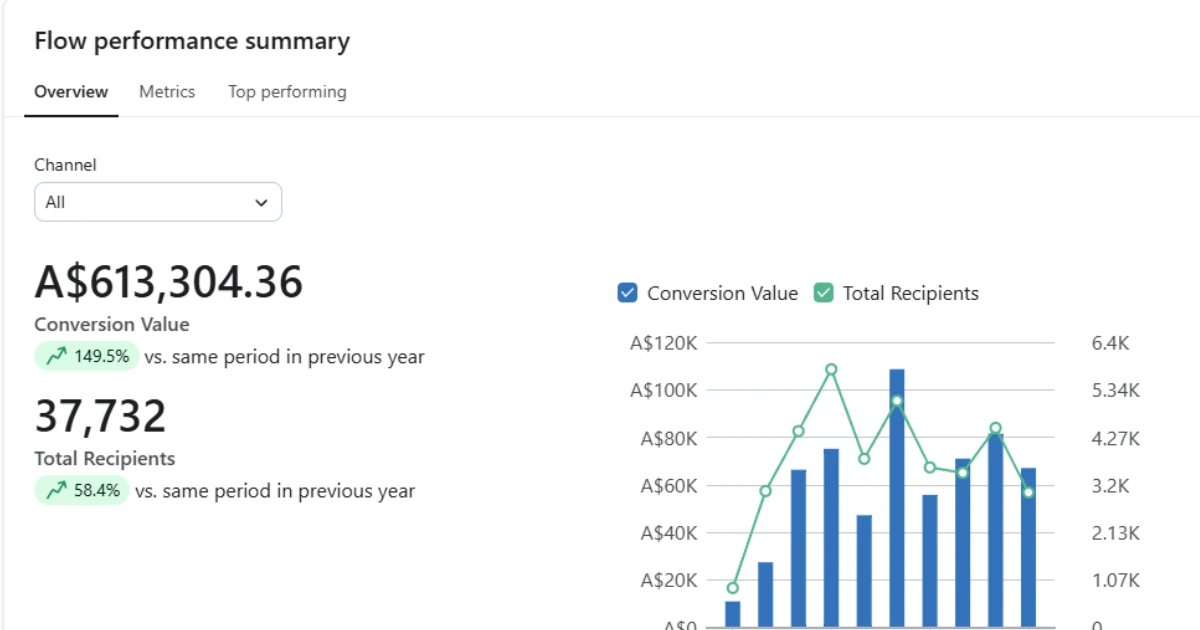Click the A$60K axis label
This screenshot has width=1200, height=630.
pos(668,486)
